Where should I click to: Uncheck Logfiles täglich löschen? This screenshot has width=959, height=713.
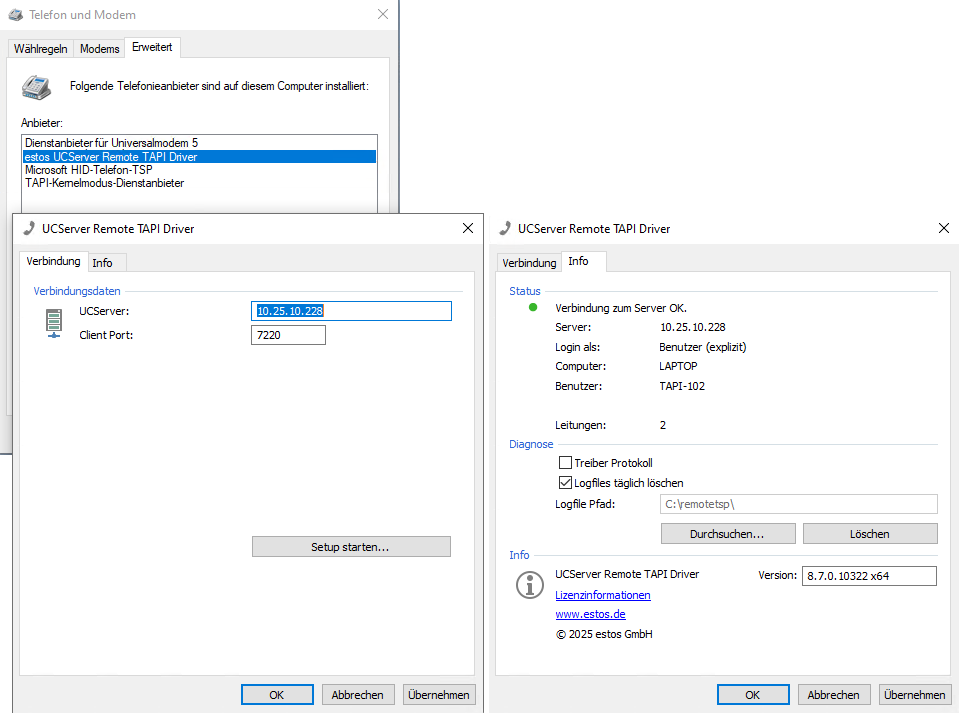(566, 483)
